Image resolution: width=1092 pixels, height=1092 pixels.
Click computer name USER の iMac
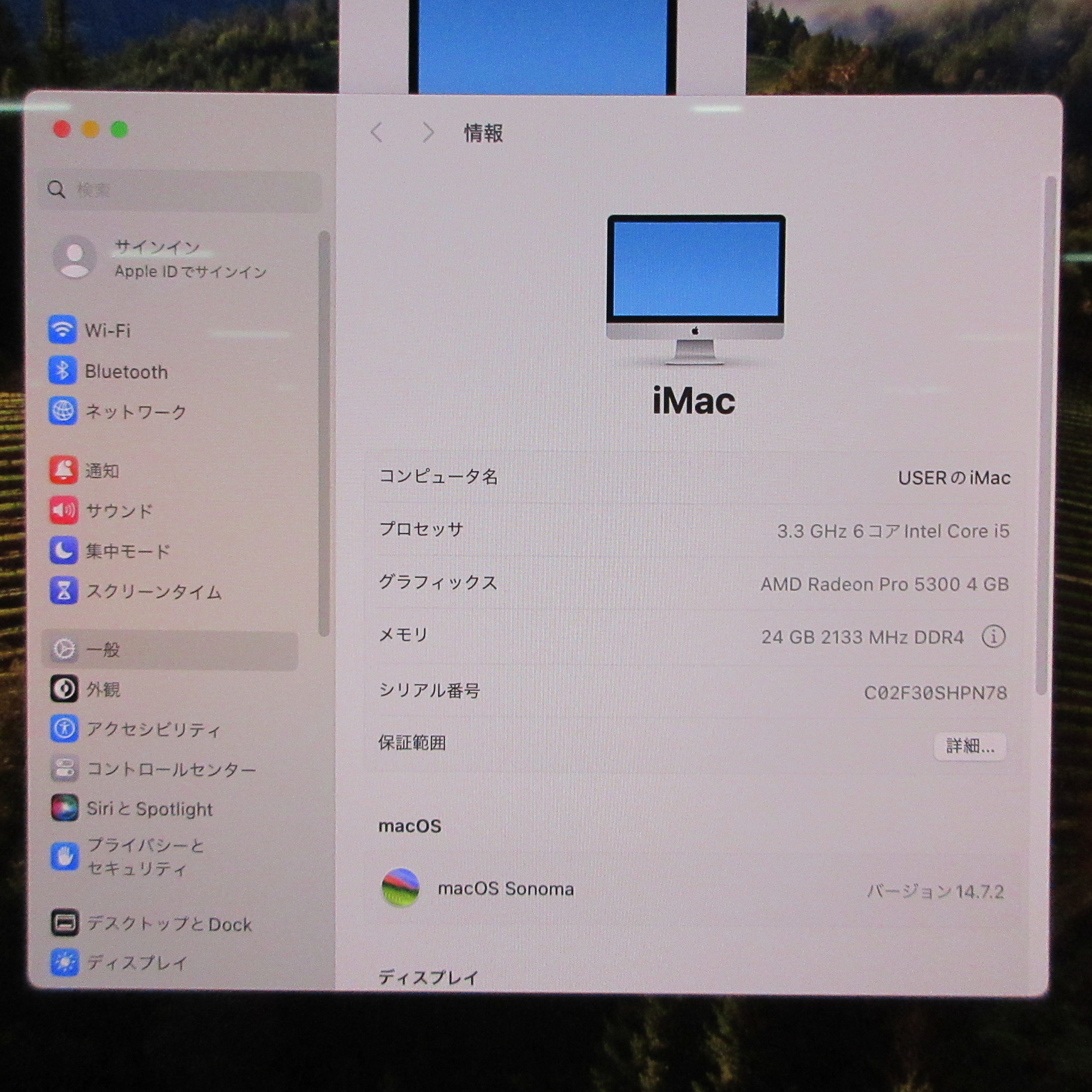click(x=954, y=477)
